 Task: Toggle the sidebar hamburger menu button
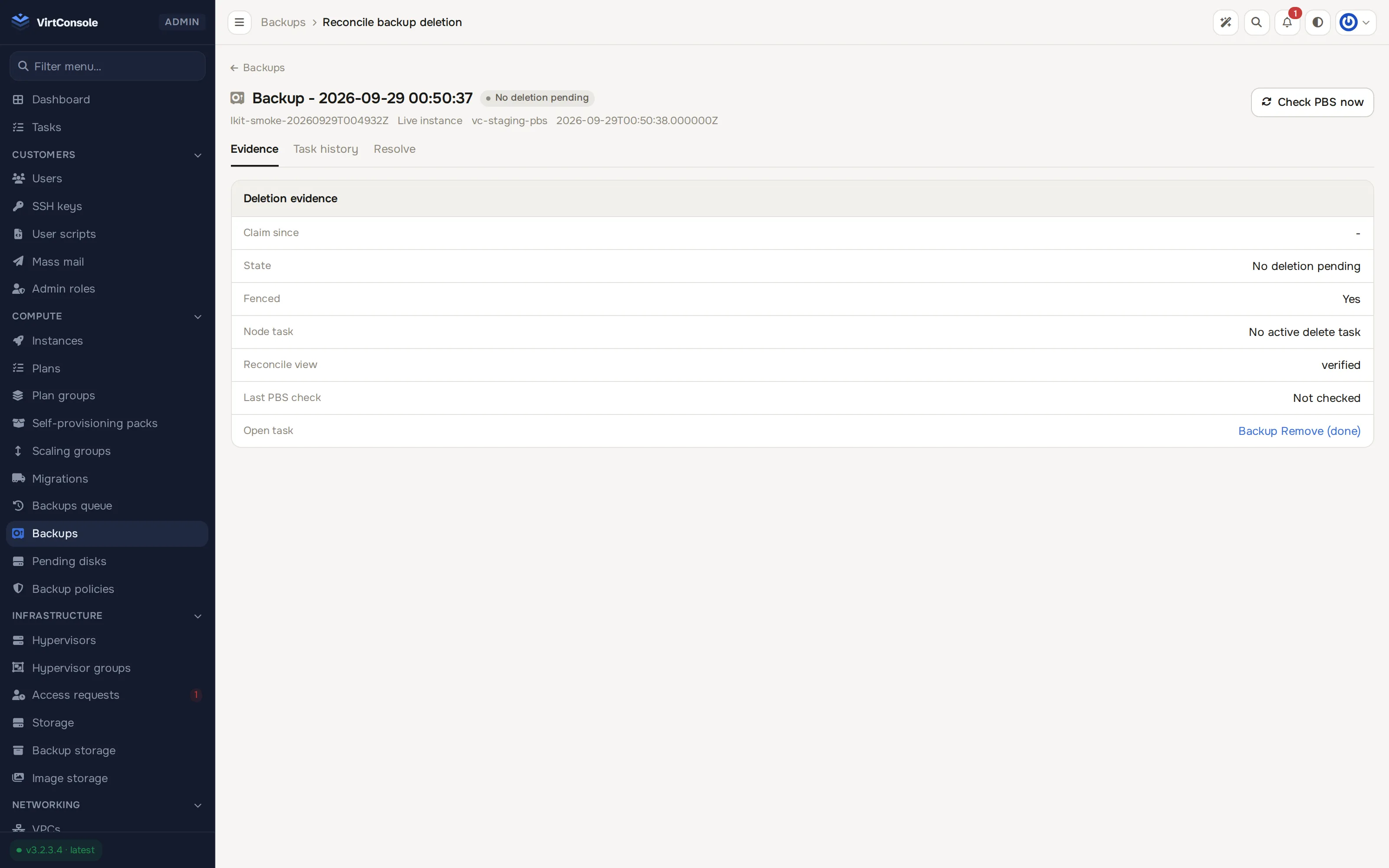click(239, 23)
